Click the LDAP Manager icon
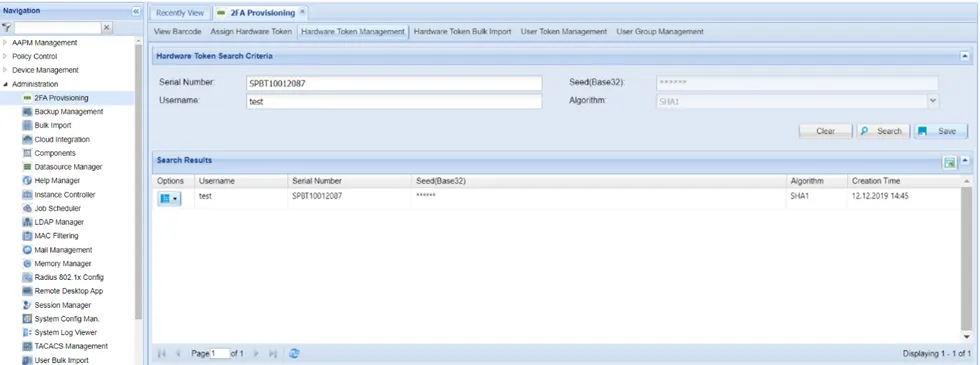The height and width of the screenshot is (365, 980). pos(27,222)
